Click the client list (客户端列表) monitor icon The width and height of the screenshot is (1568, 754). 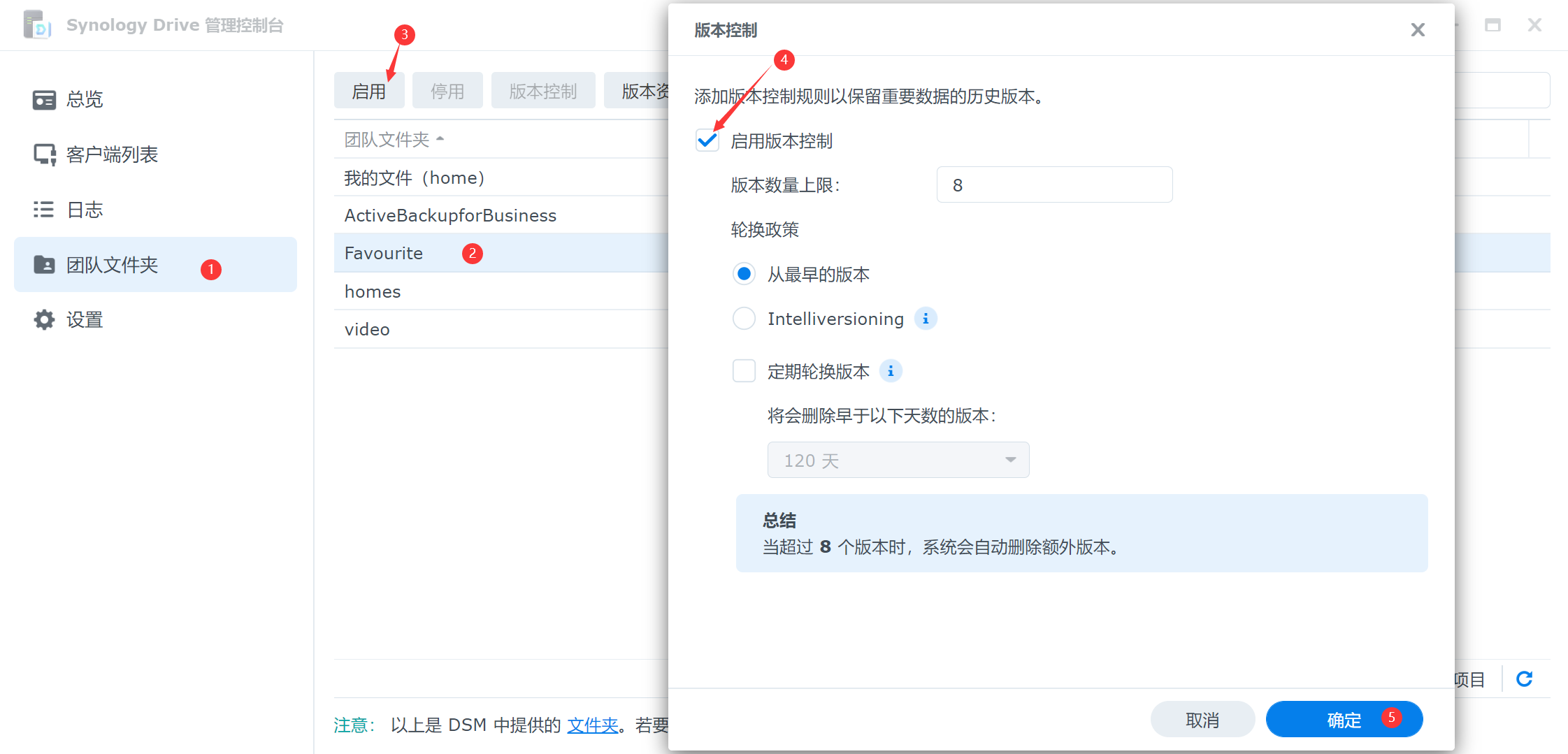click(44, 154)
